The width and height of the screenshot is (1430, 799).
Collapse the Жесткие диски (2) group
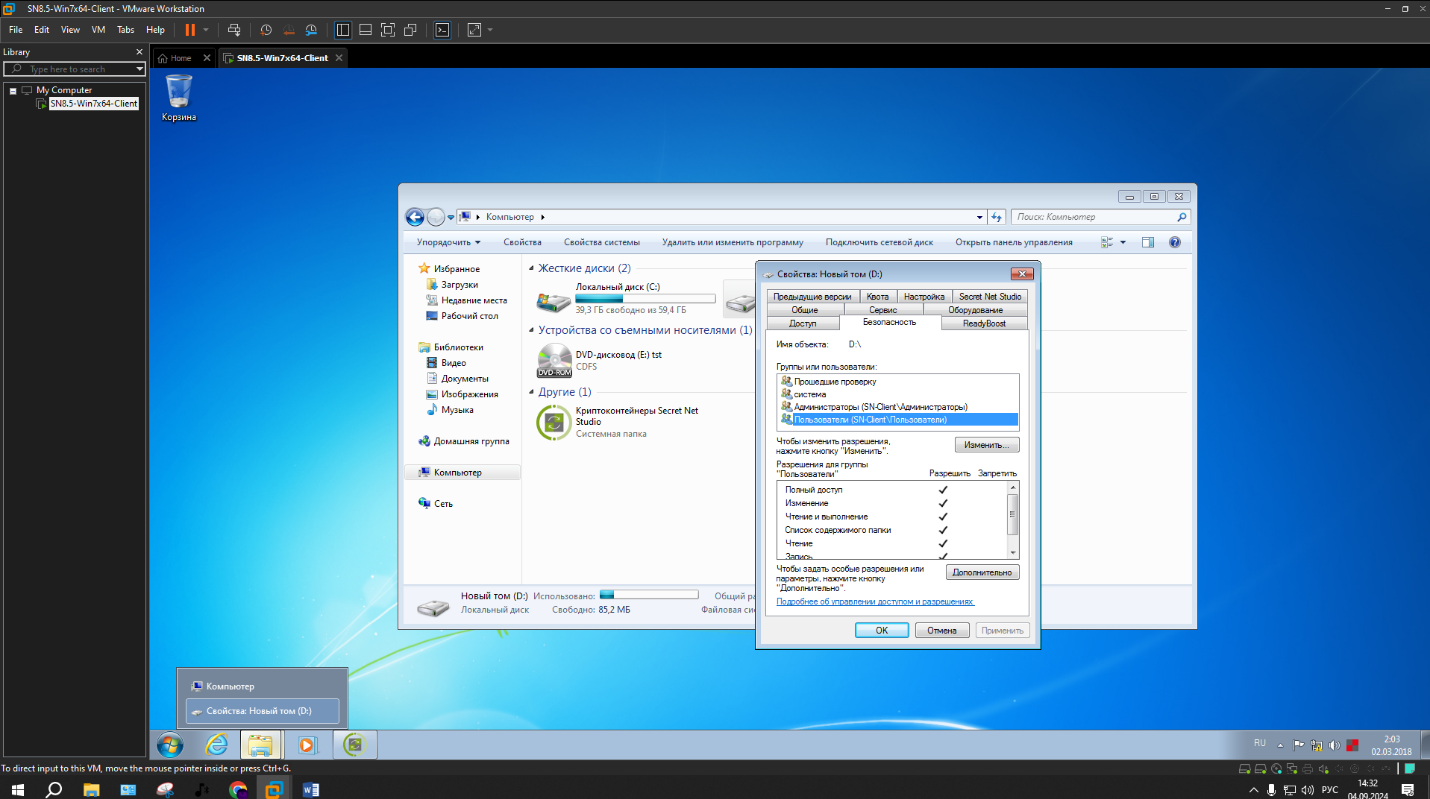tap(531, 269)
